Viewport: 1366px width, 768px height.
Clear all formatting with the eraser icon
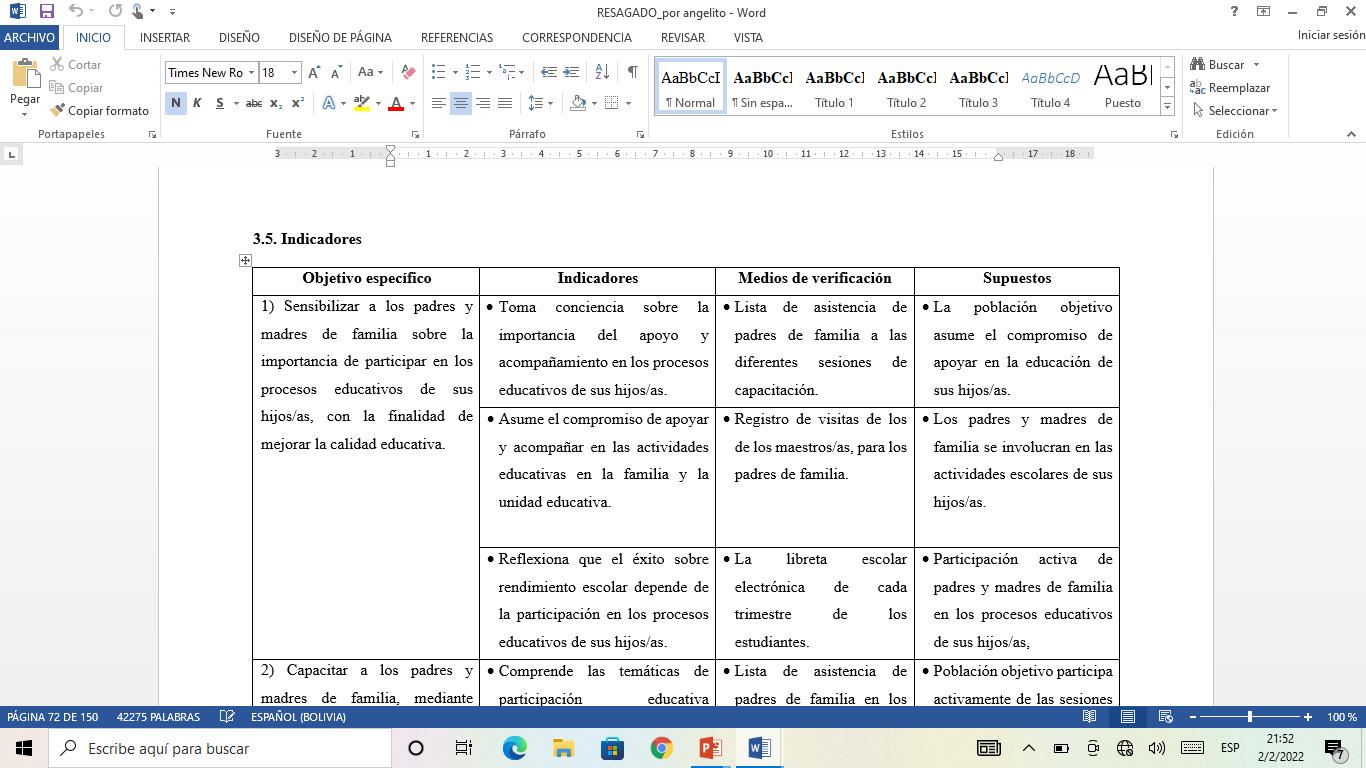pos(407,72)
